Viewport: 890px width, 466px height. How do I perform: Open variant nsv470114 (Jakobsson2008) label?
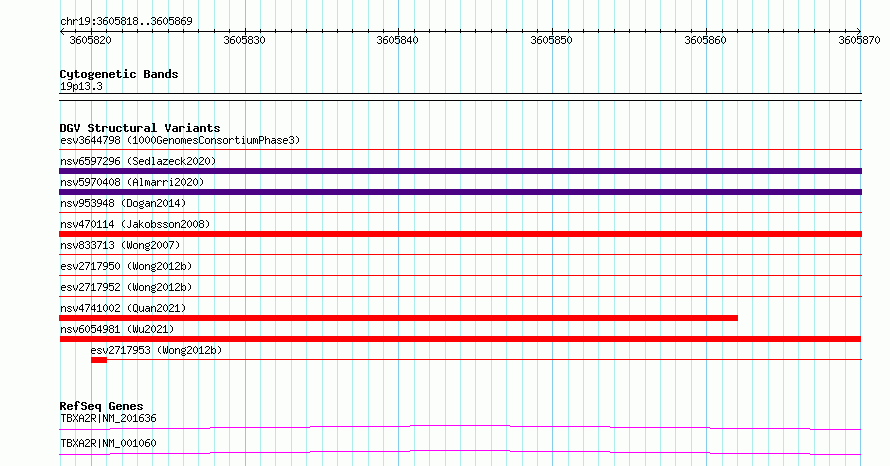tap(135, 224)
